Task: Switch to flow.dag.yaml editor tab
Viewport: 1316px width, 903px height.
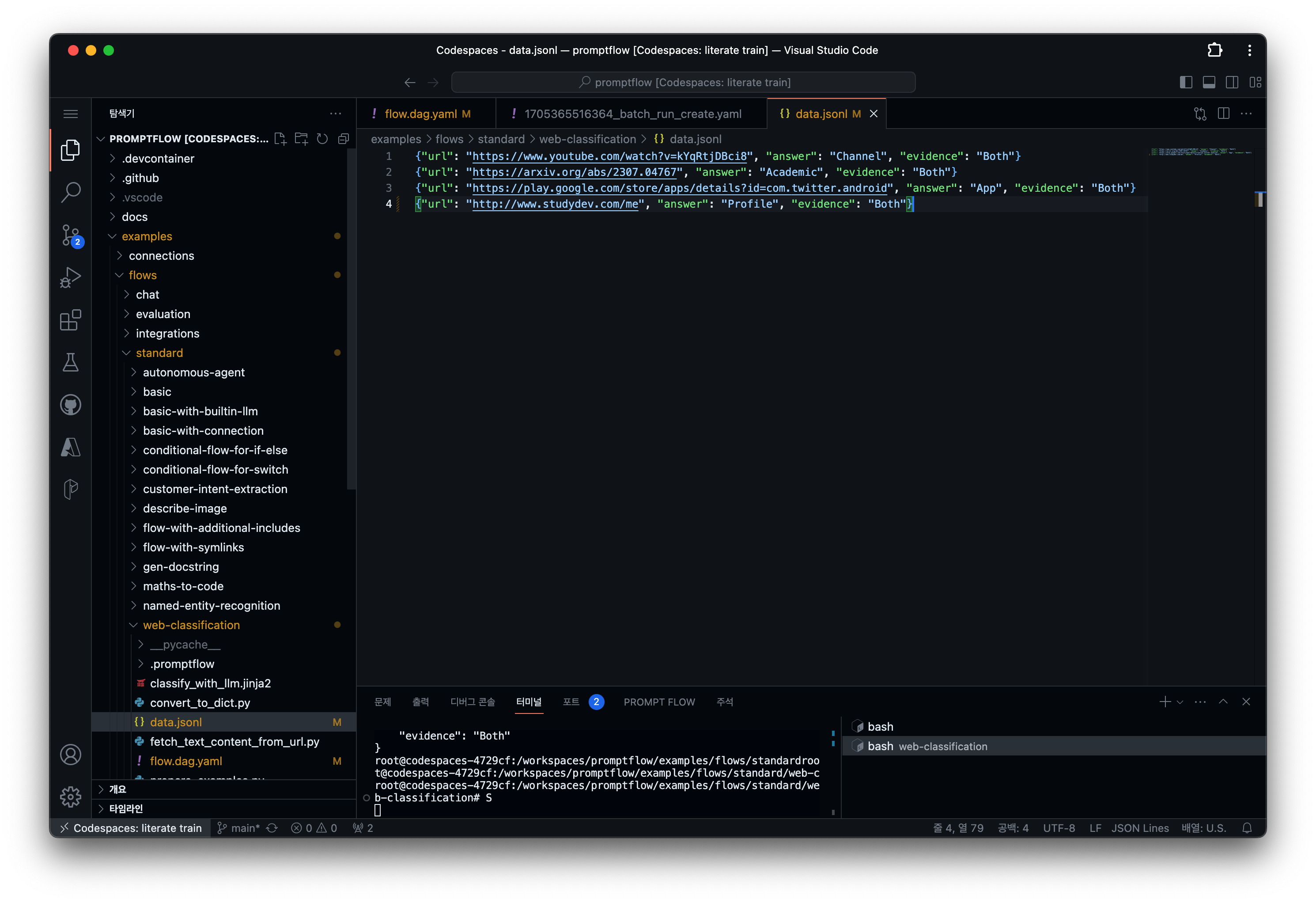Action: click(x=426, y=114)
